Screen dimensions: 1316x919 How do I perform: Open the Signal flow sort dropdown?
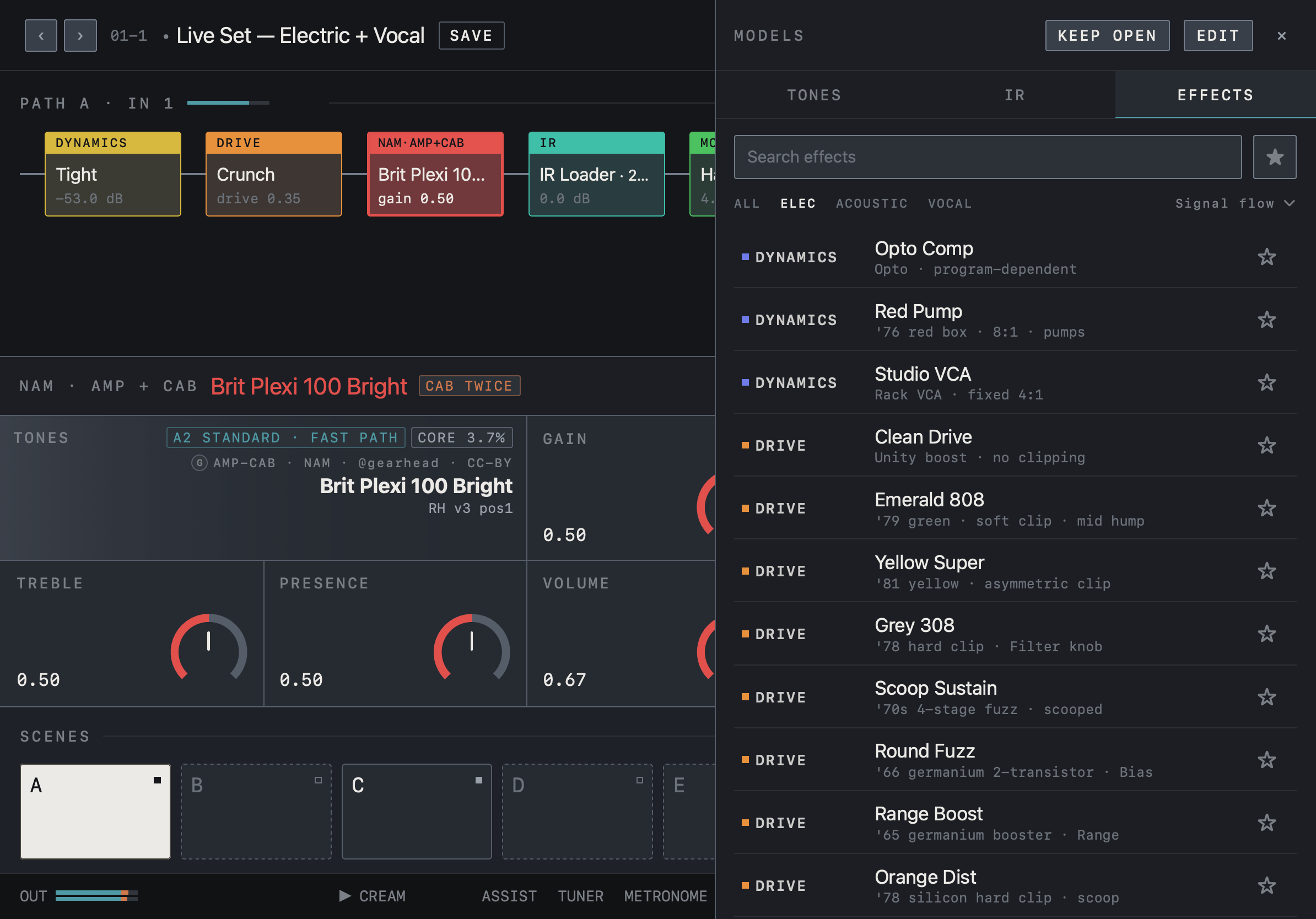pyautogui.click(x=1234, y=203)
